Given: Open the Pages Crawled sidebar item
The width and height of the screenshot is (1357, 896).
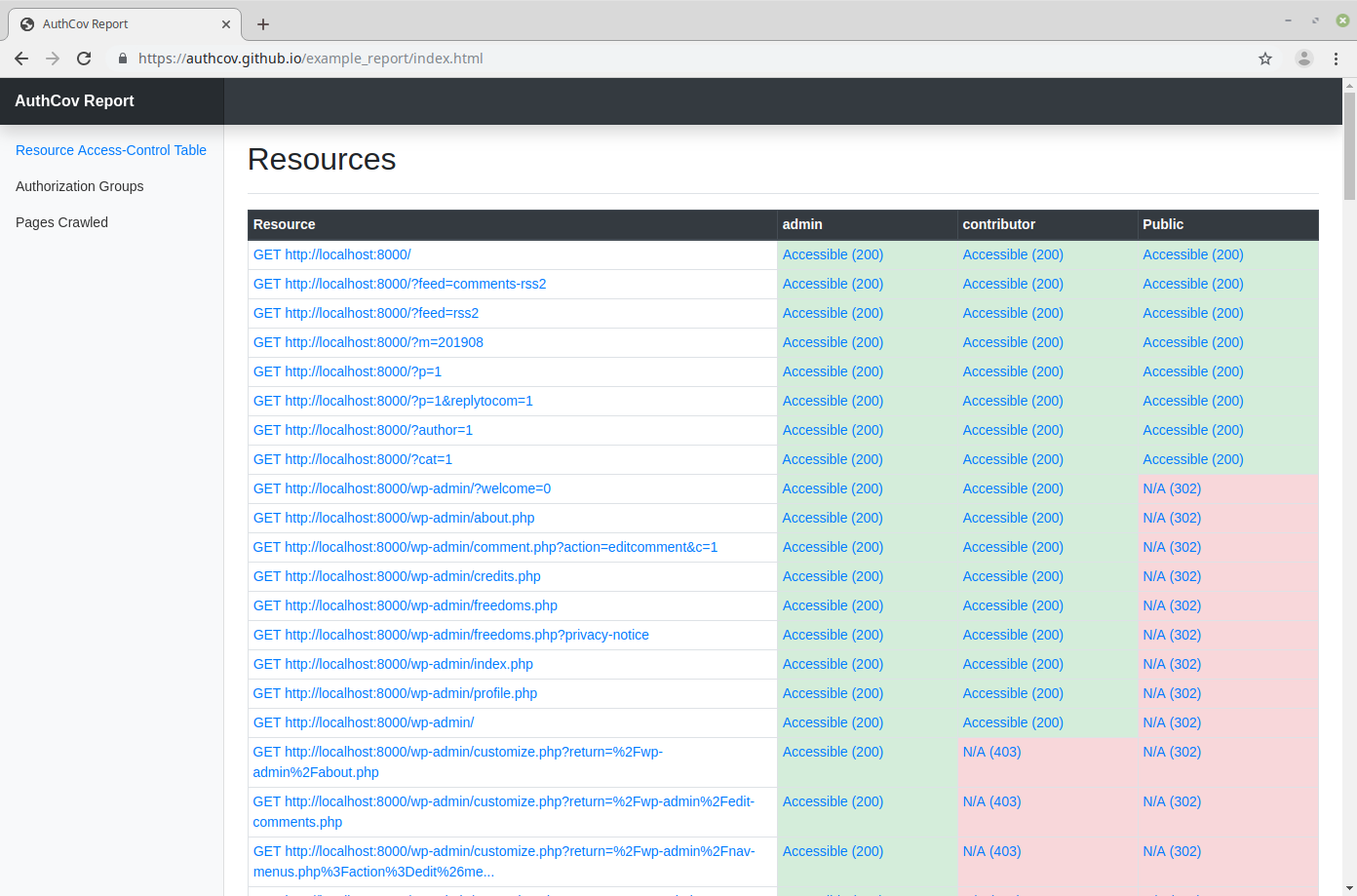Looking at the screenshot, I should tap(62, 222).
